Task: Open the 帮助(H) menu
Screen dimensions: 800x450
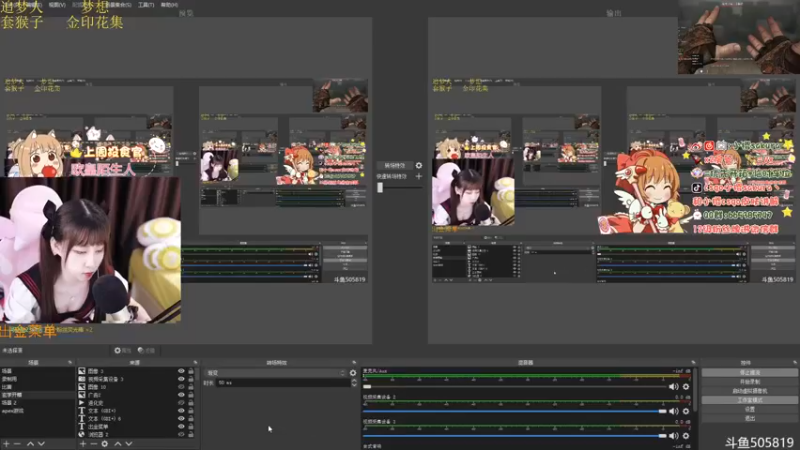Action: tap(169, 5)
